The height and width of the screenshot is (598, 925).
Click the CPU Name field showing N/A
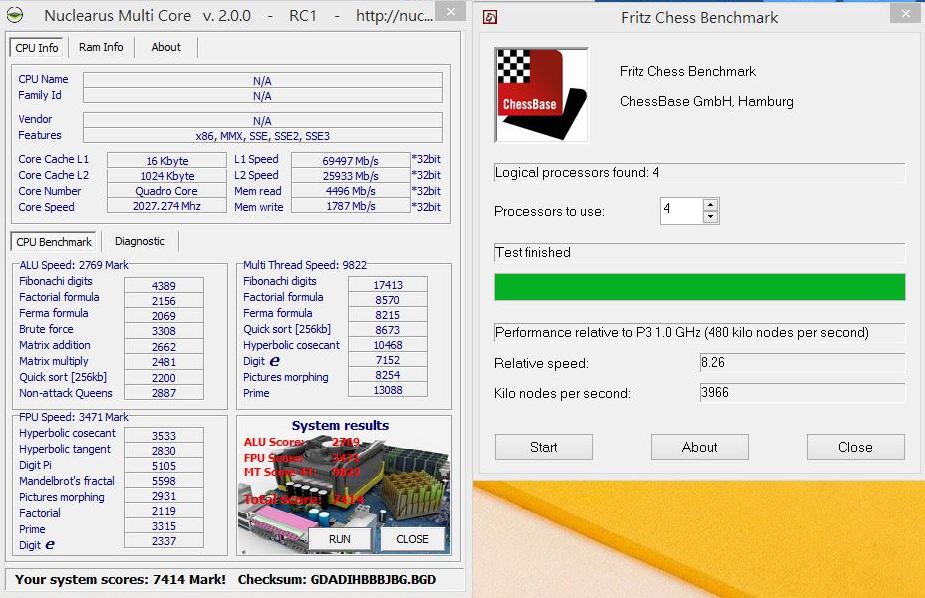click(x=263, y=80)
